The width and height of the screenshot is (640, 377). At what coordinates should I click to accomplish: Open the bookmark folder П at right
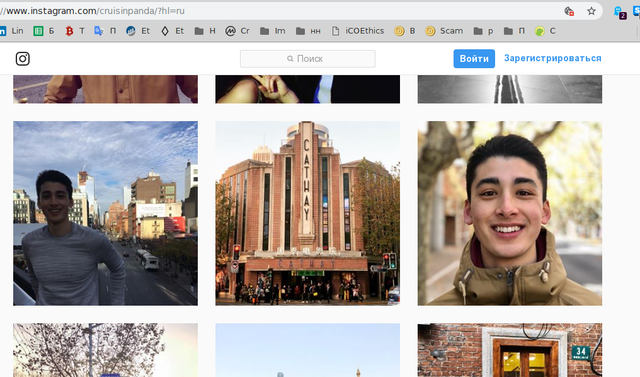(514, 31)
